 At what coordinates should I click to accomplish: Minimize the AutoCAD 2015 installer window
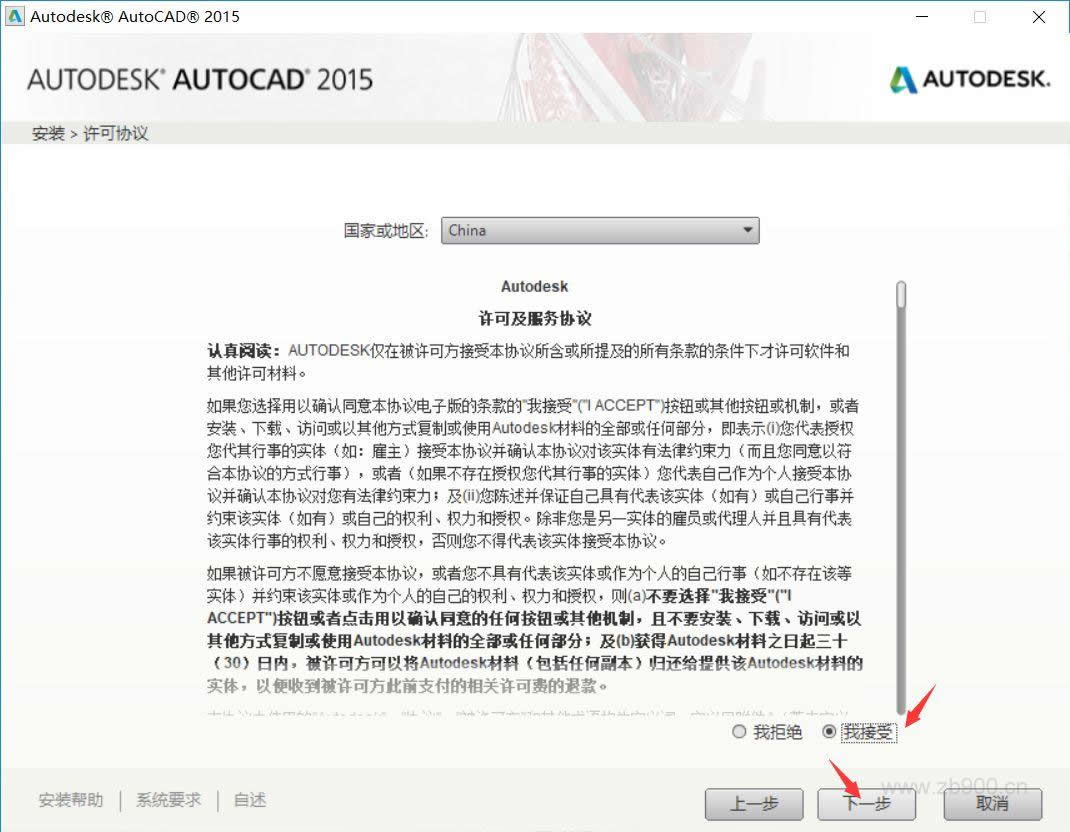click(x=921, y=17)
